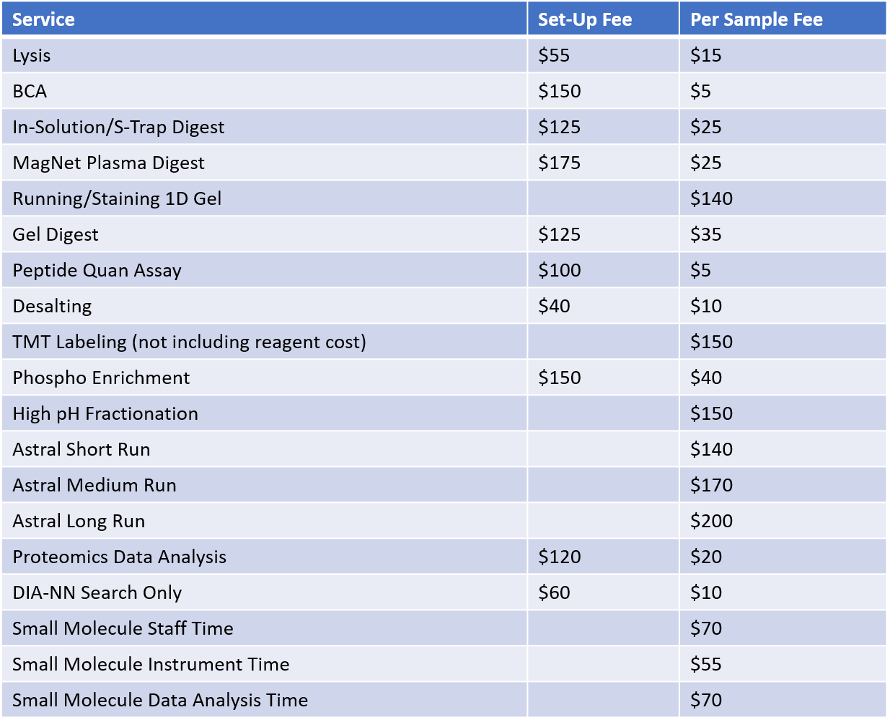The height and width of the screenshot is (727, 891).
Task: Click the Astral Short Run $140 fee
Action: point(711,450)
